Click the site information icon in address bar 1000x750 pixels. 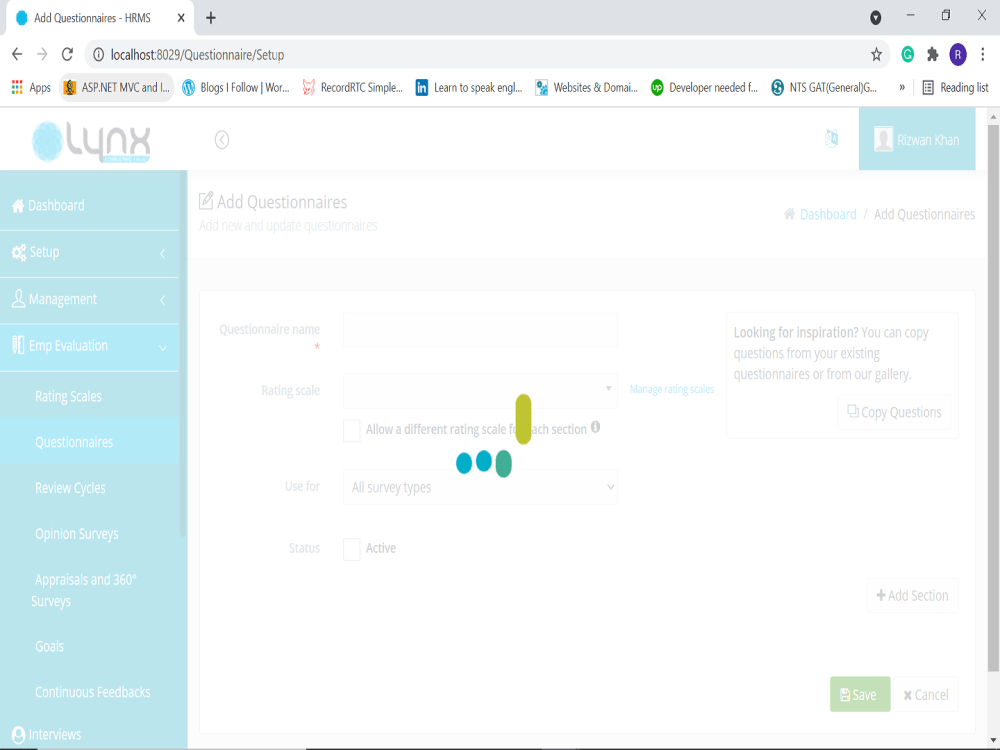(x=99, y=55)
